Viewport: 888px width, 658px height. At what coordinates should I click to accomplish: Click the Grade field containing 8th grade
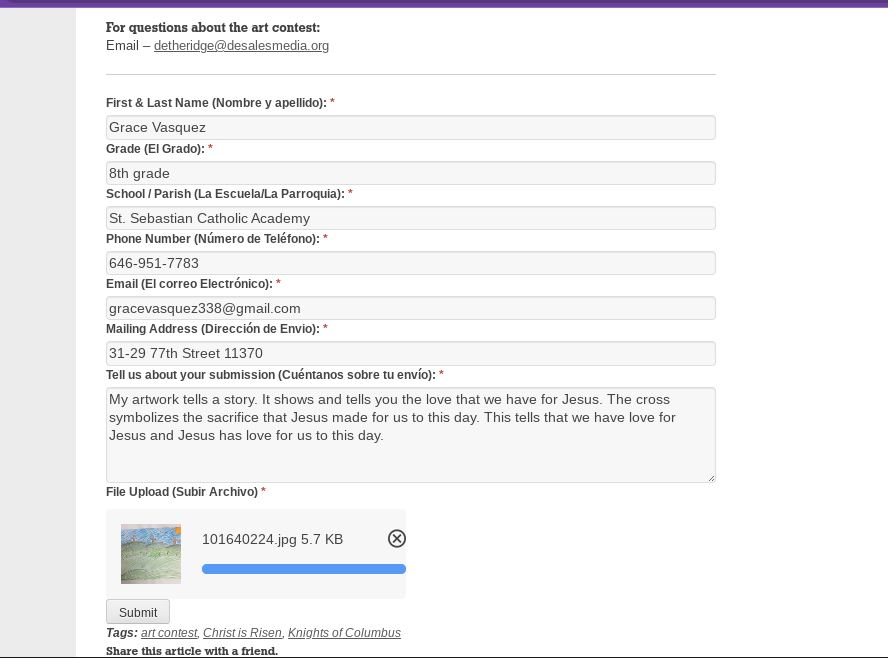[410, 173]
